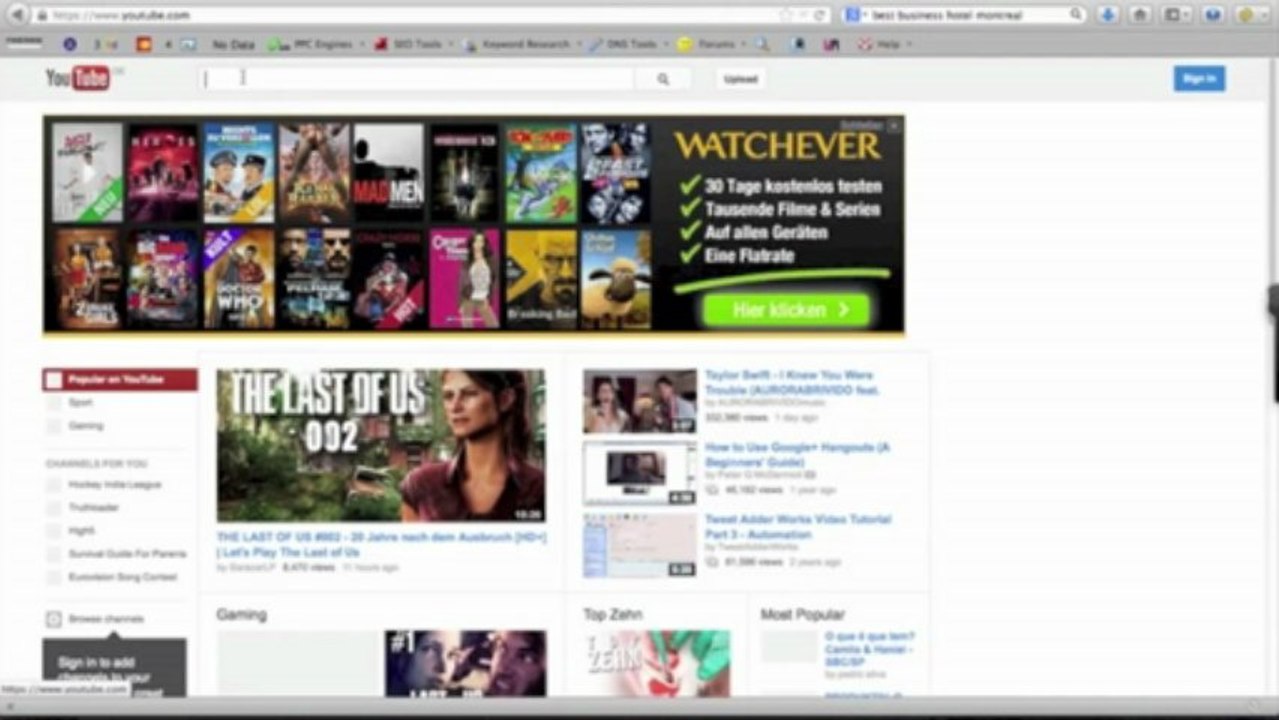
Task: Open the search engine selector dropdown
Action: point(855,15)
